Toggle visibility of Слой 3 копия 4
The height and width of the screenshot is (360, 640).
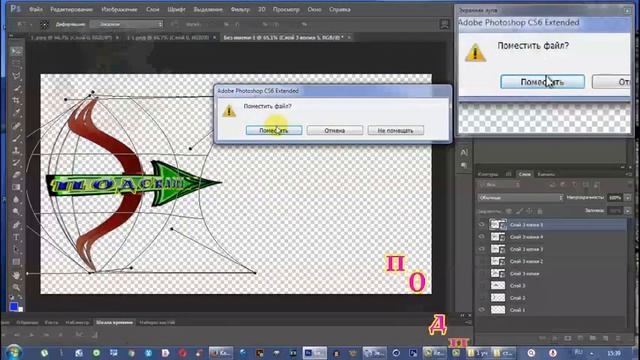click(x=482, y=237)
